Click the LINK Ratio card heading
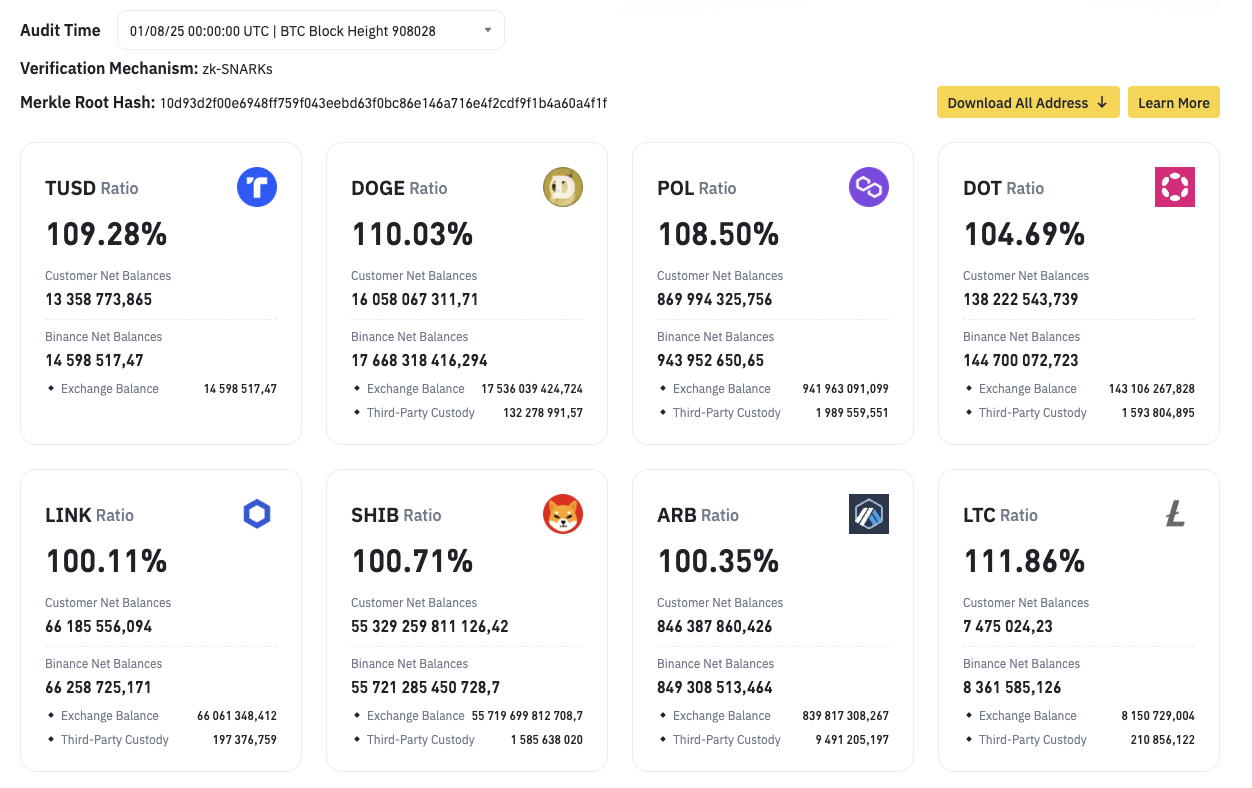The image size is (1252, 788). click(89, 515)
